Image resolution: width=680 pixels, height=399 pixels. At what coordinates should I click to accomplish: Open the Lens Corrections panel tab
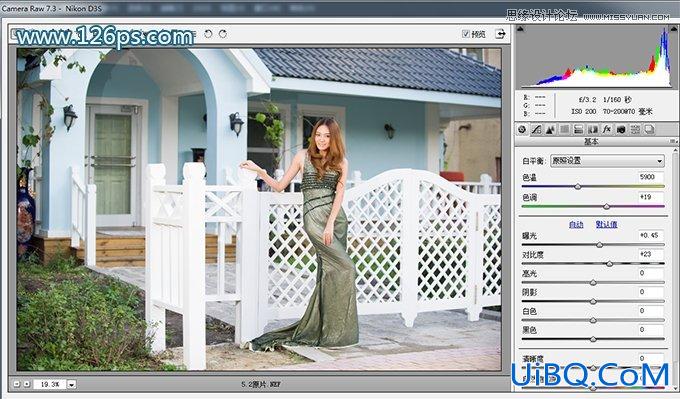point(592,129)
